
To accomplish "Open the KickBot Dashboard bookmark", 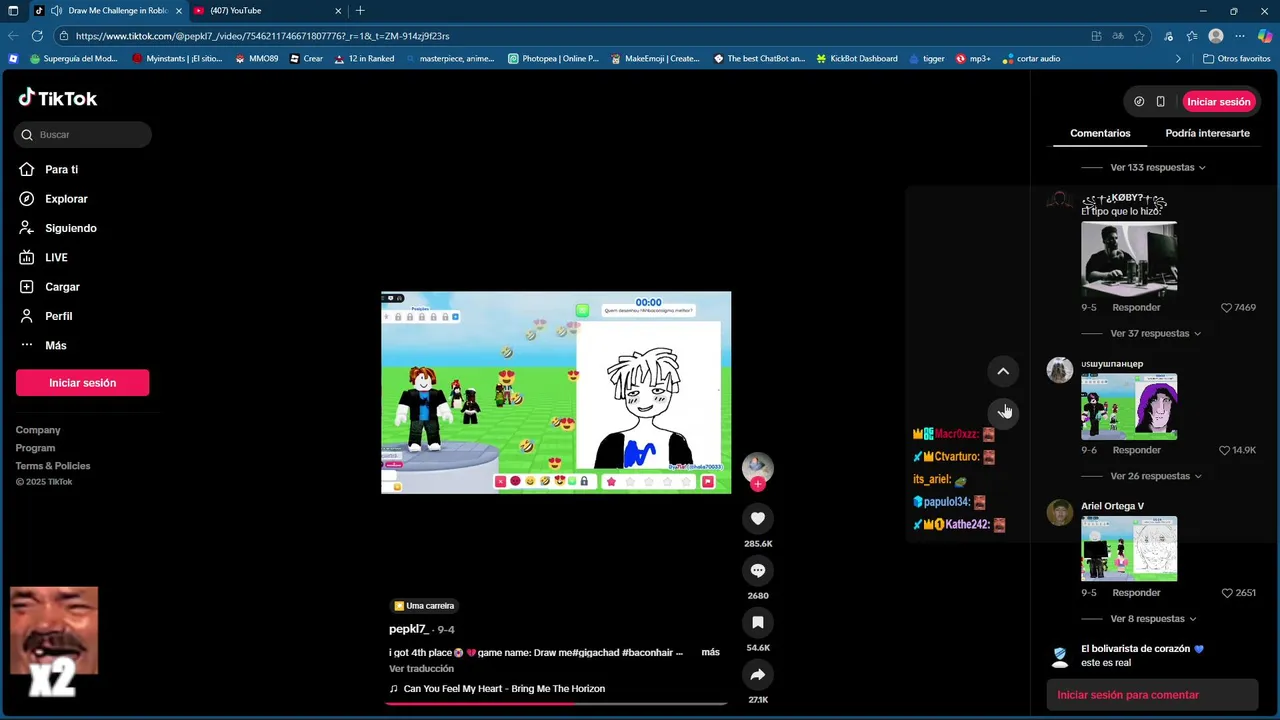I will [855, 58].
